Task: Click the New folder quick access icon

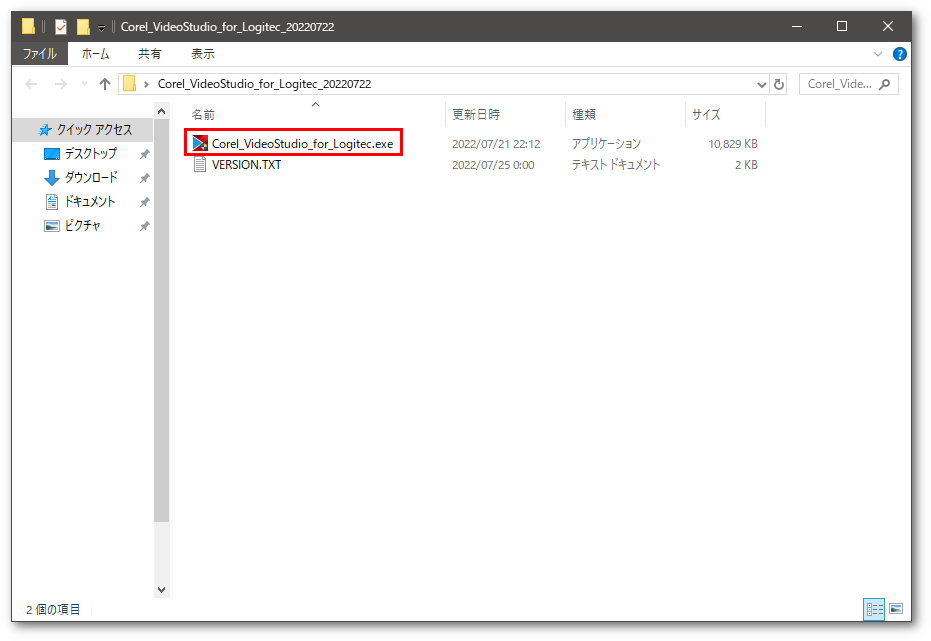Action: tap(84, 27)
